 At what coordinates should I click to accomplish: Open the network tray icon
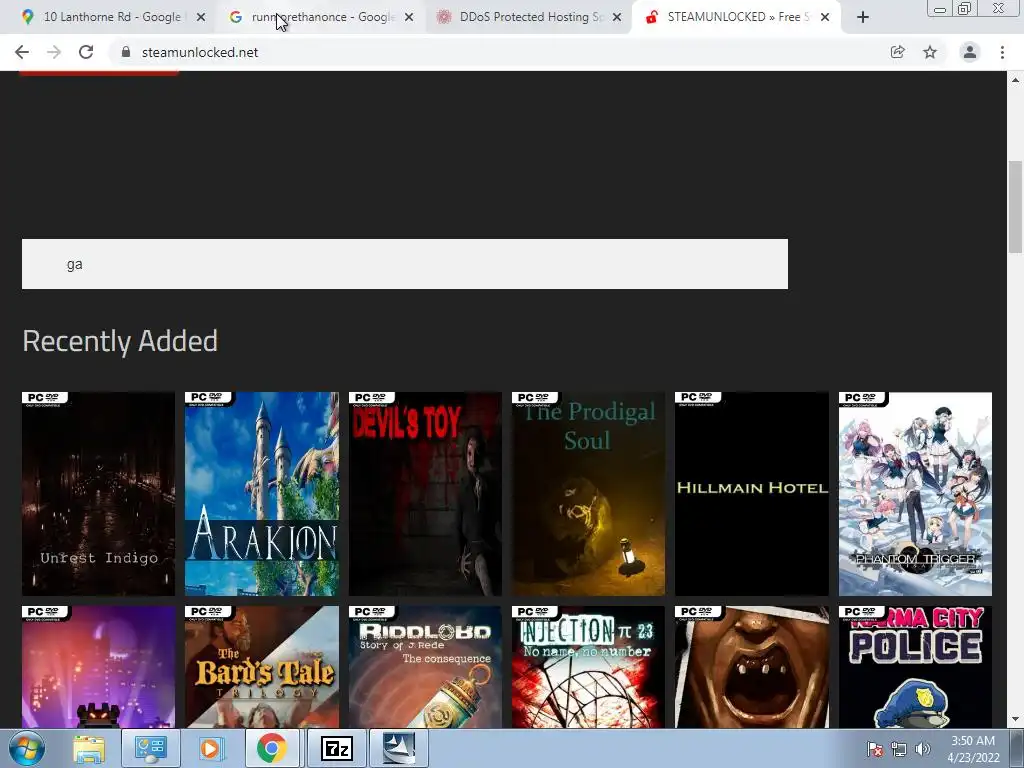click(899, 749)
